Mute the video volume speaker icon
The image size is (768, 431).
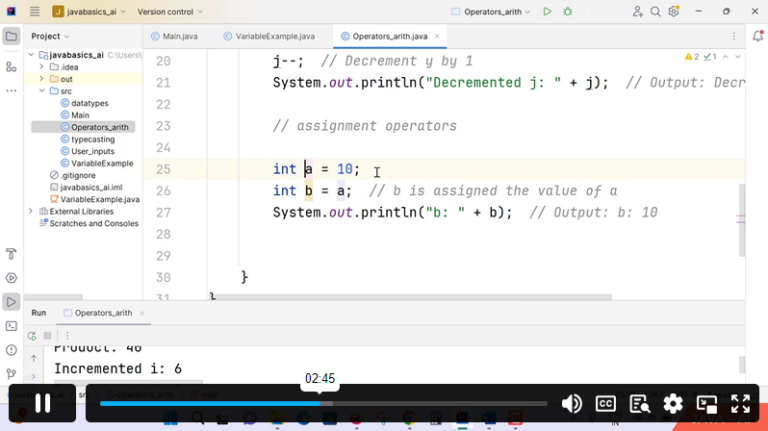pyautogui.click(x=572, y=404)
